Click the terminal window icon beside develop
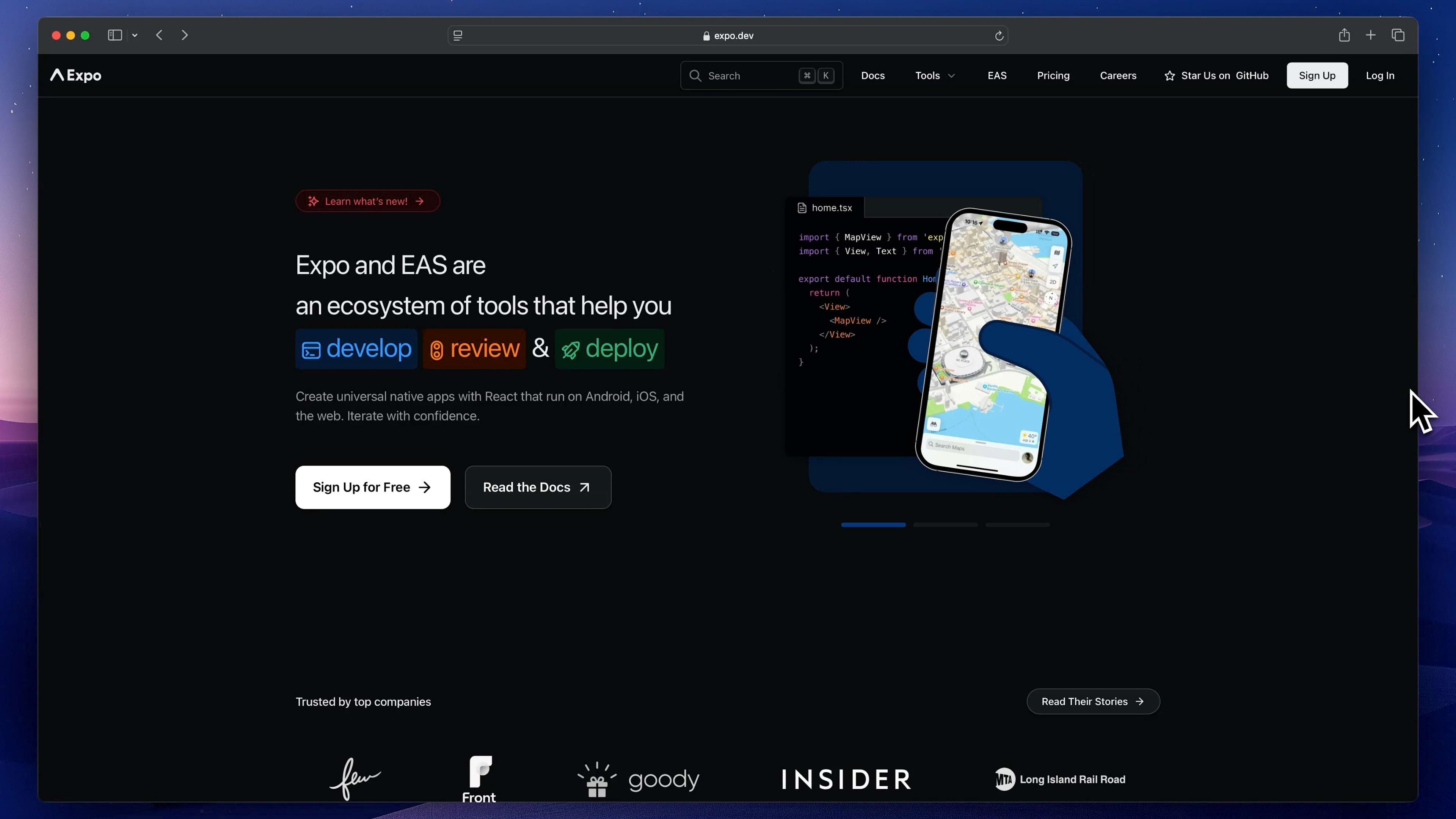The image size is (1456, 819). (311, 350)
